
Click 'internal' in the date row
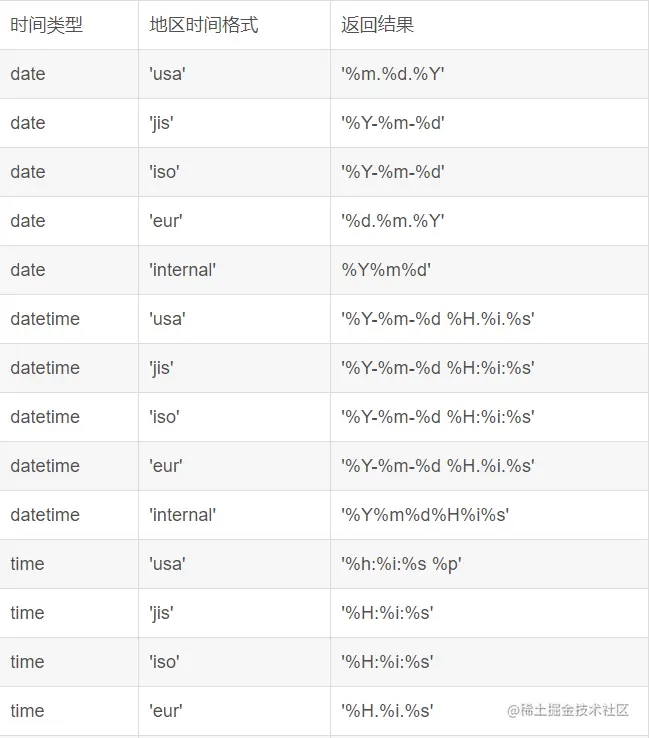182,270
